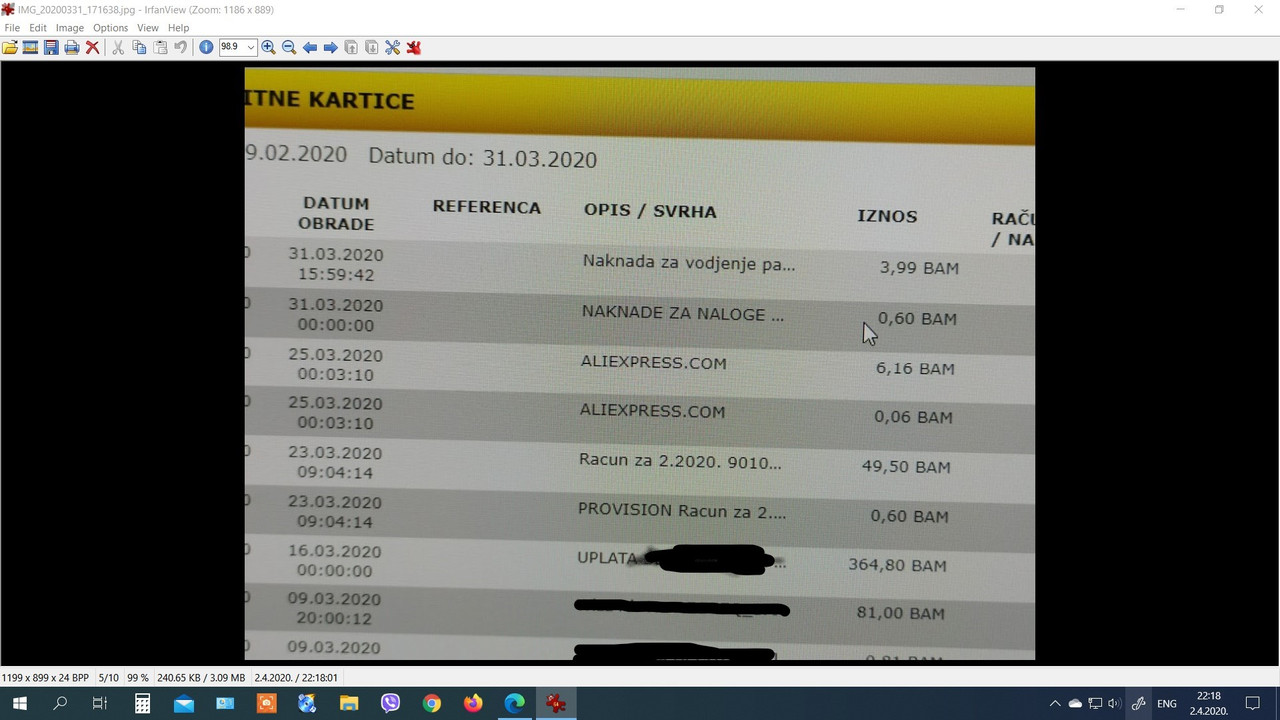
Task: Click the Cut scissors icon
Action: pyautogui.click(x=118, y=47)
